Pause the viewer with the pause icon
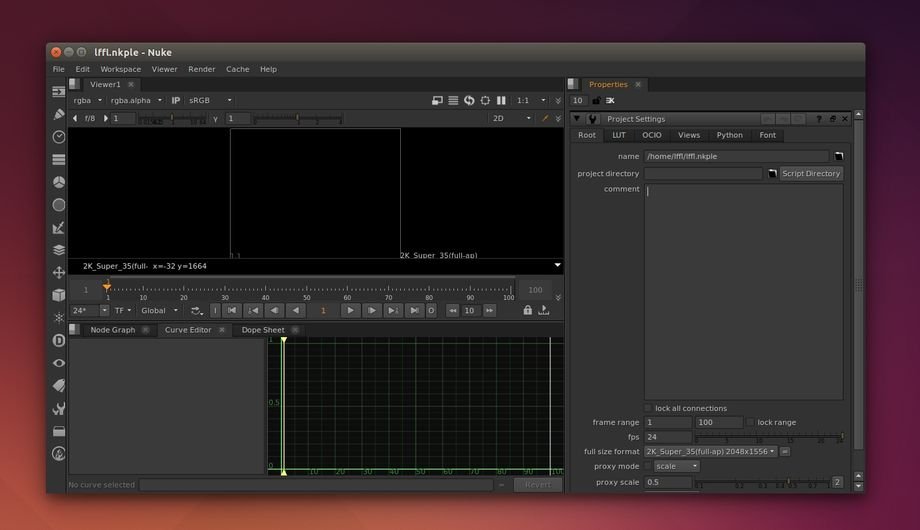This screenshot has height=530, width=920. point(501,100)
